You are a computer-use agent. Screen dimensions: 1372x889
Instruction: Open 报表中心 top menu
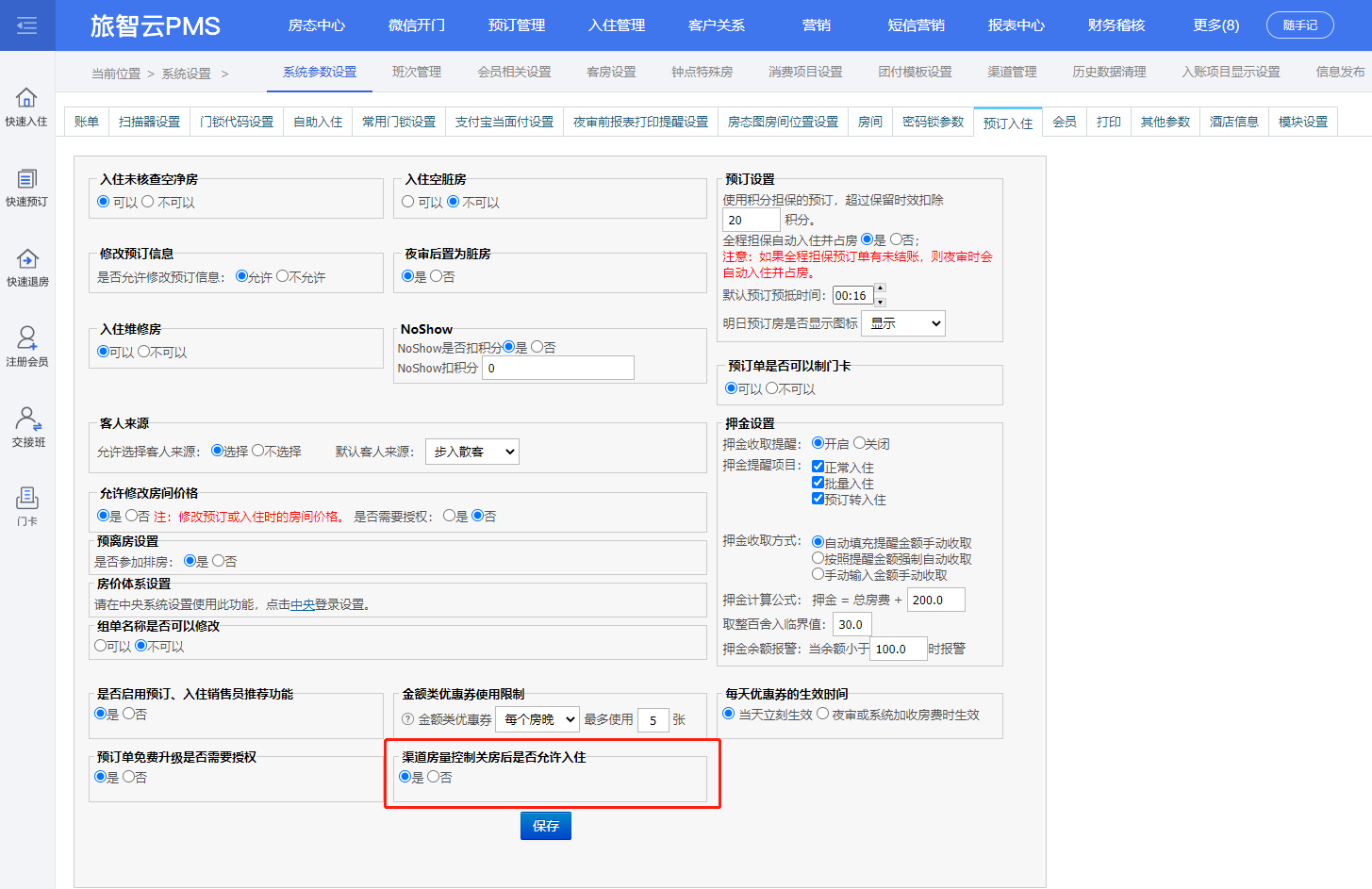click(x=1017, y=25)
